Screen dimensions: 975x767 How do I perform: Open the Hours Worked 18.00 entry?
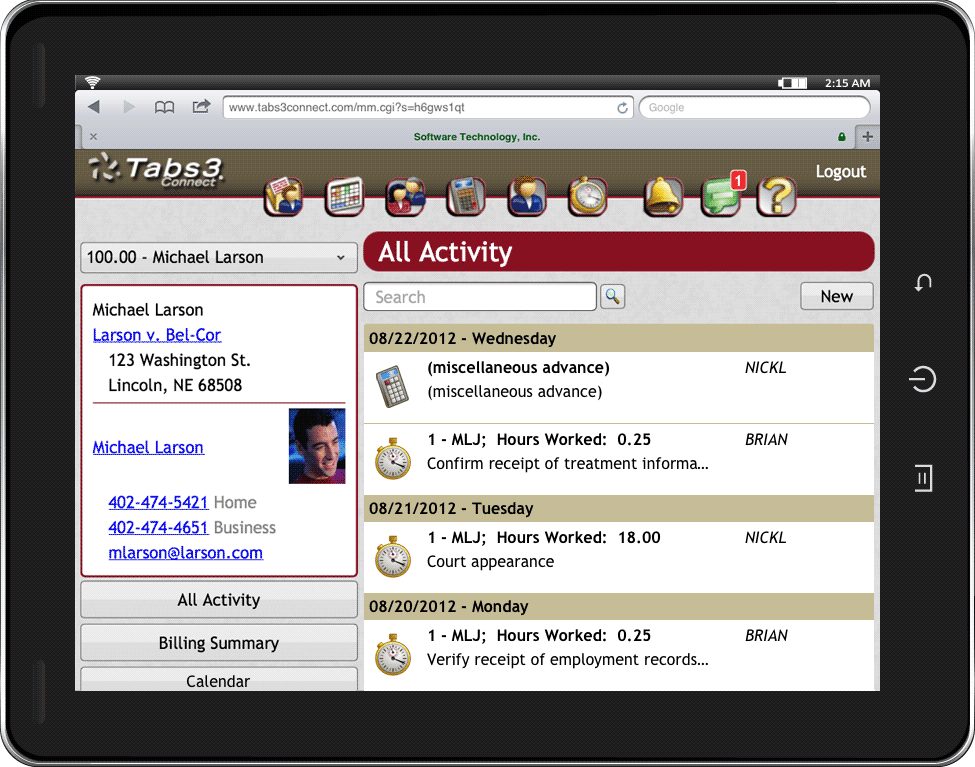(x=619, y=557)
